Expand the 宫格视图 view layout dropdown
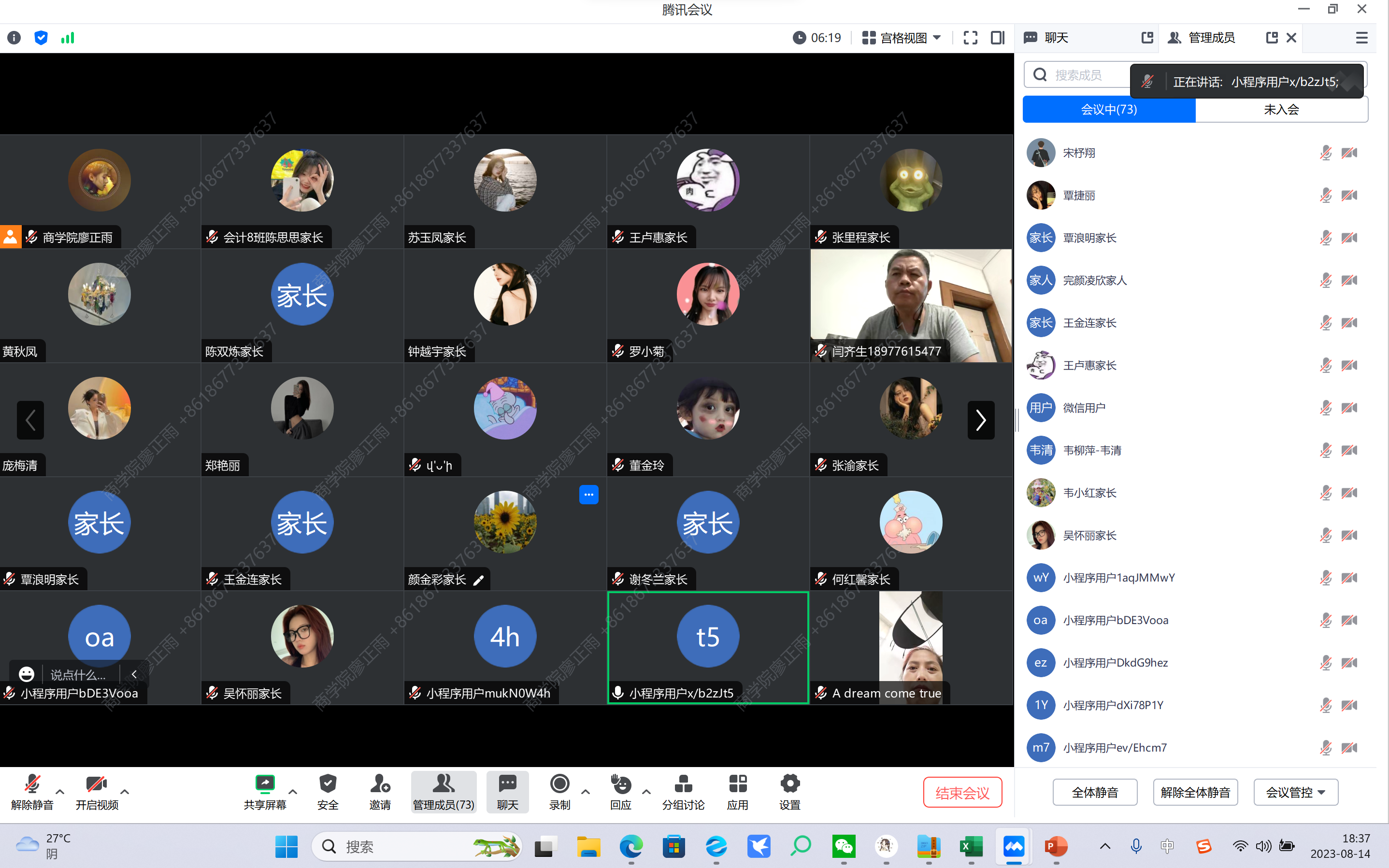The height and width of the screenshot is (868, 1389). pos(902,38)
